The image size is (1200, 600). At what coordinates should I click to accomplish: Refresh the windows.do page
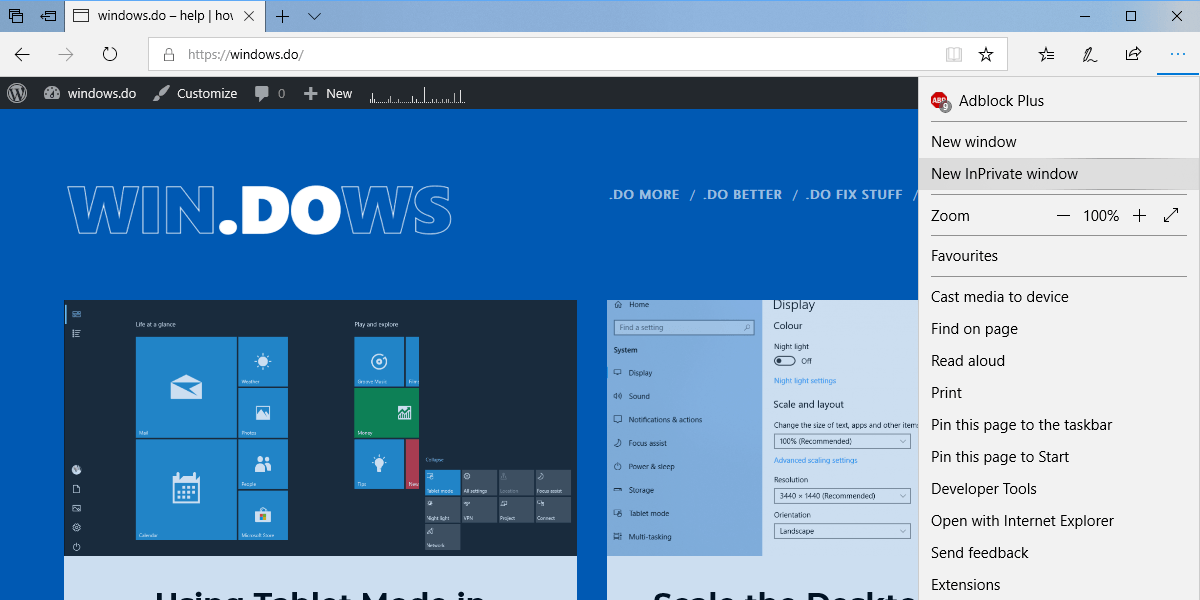click(x=110, y=54)
